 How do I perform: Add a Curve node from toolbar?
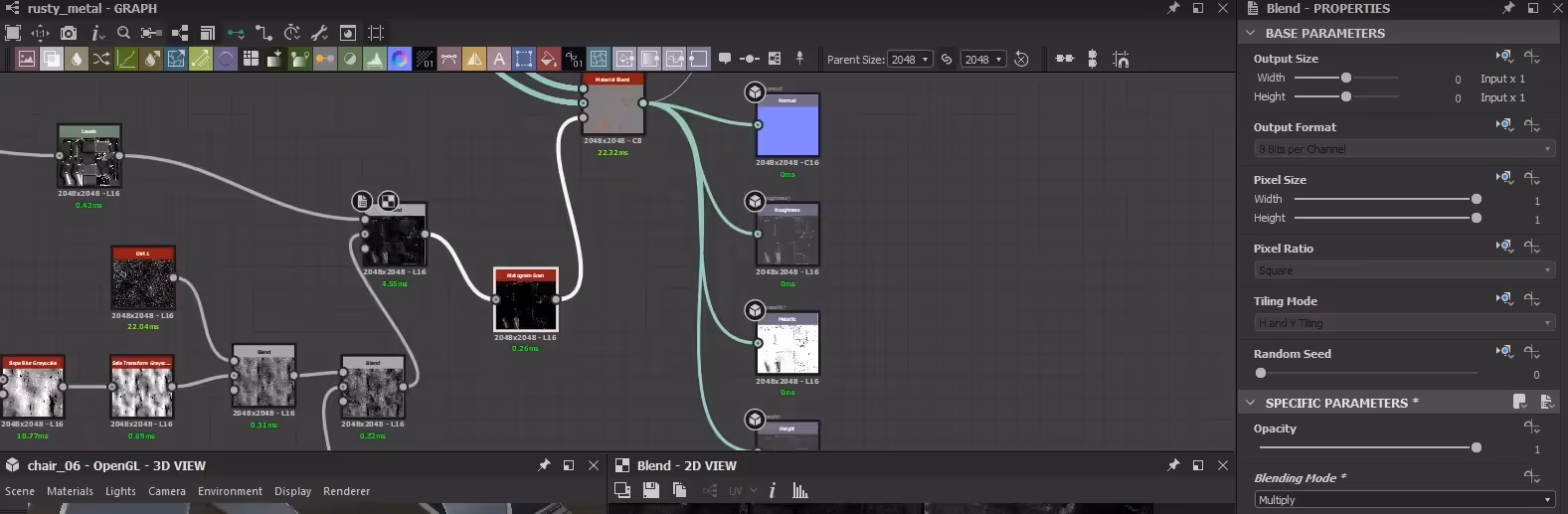(126, 59)
